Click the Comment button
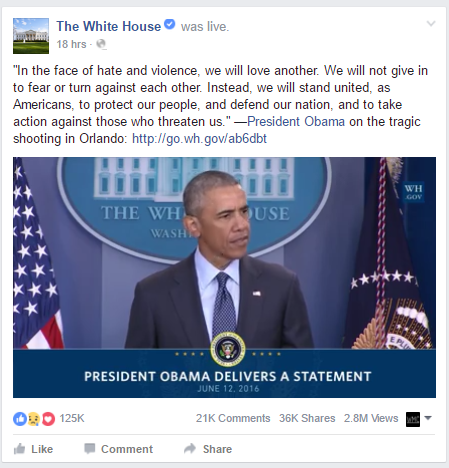 pos(118,449)
